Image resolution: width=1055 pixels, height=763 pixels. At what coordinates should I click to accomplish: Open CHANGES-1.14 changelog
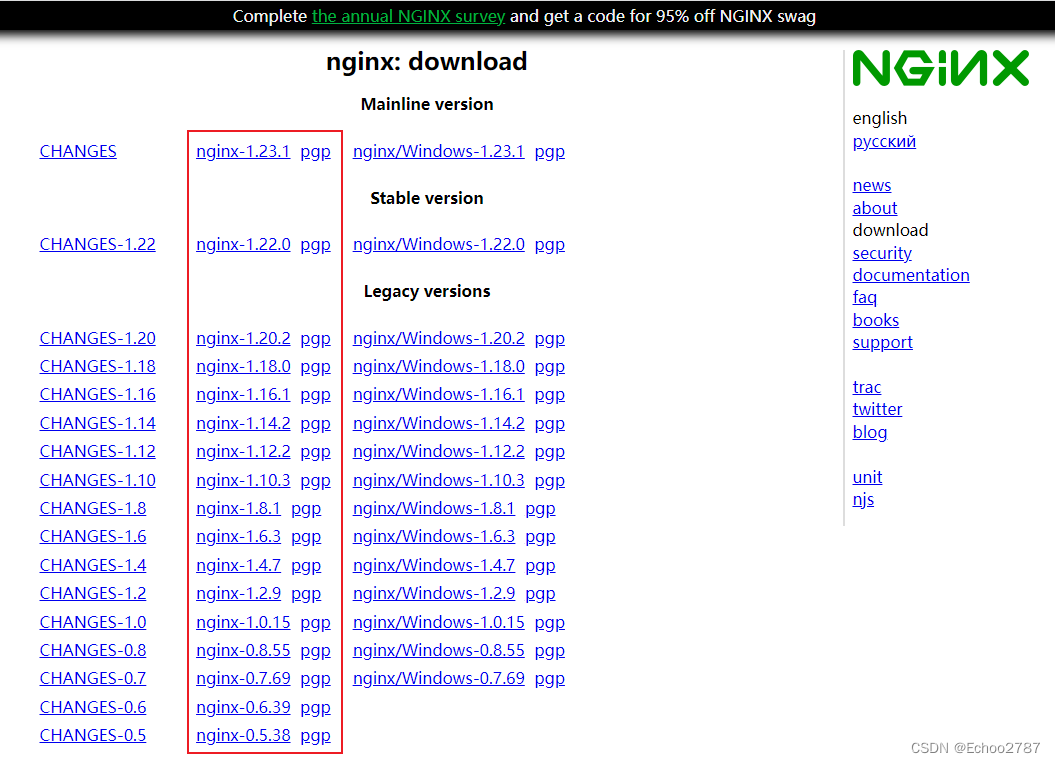pyautogui.click(x=98, y=423)
